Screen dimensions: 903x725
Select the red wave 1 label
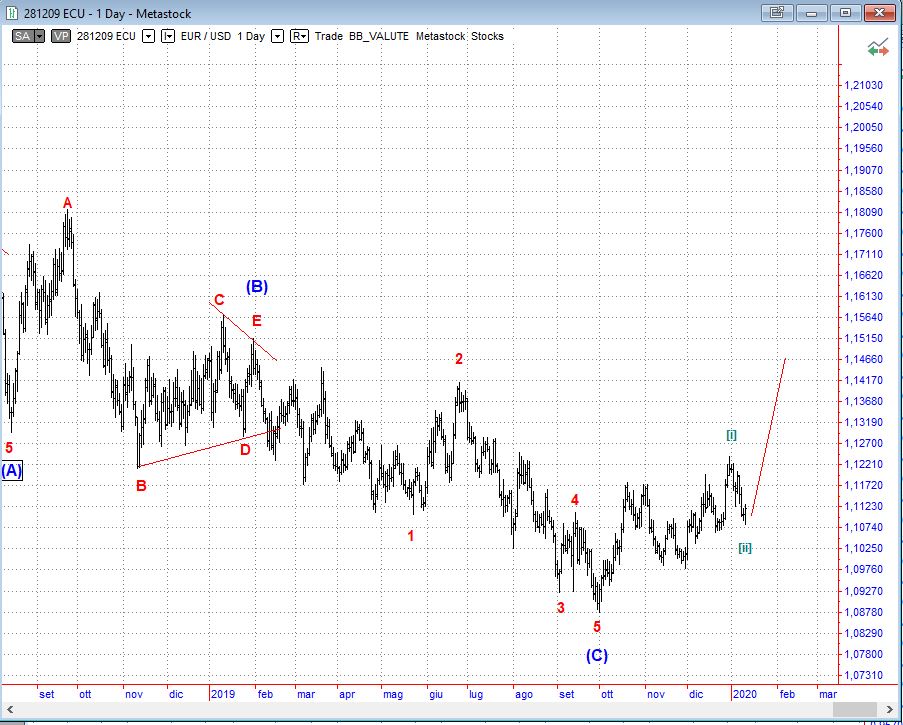click(411, 536)
